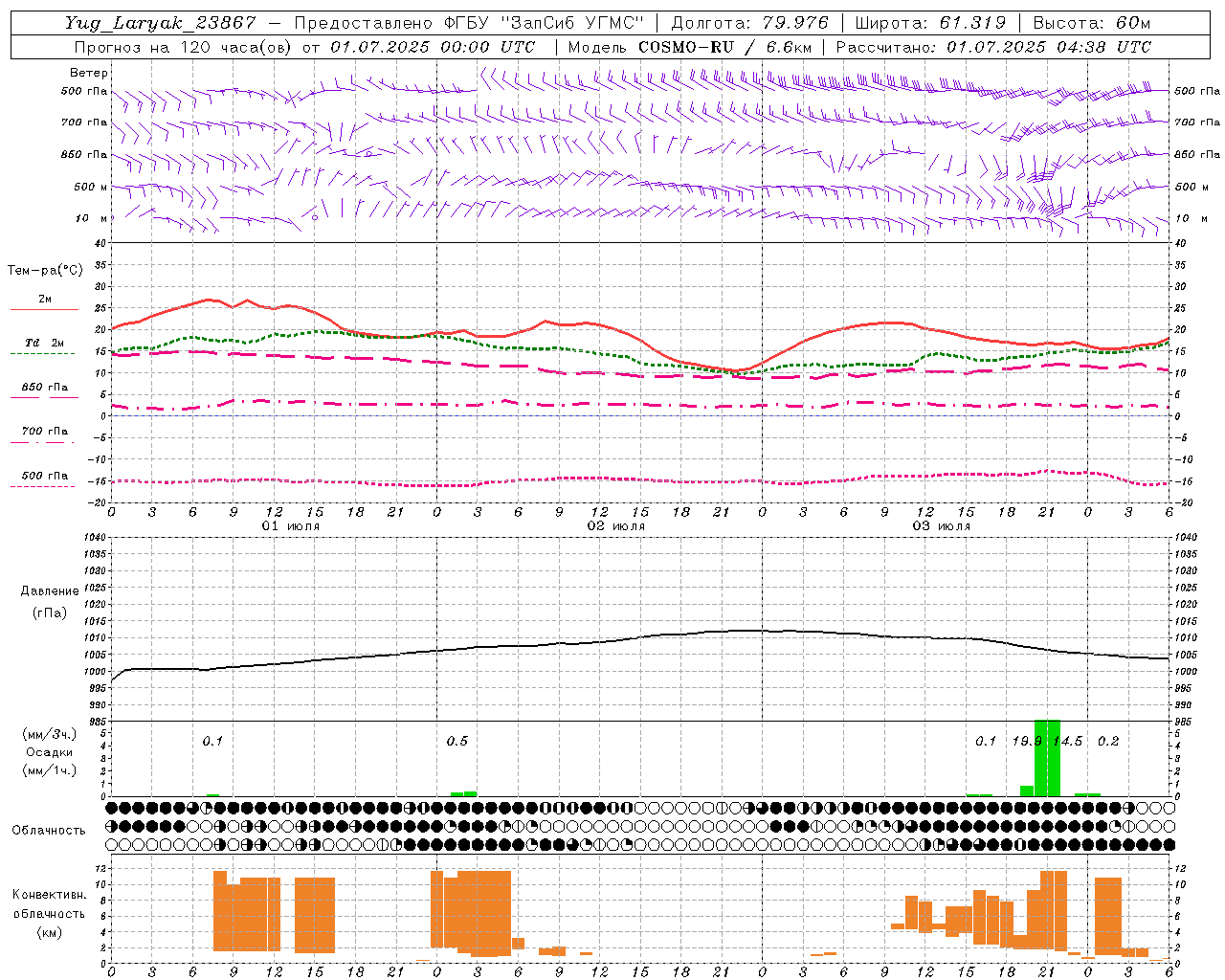
Task: Select the Рассчитано: 01.07.2025 04:38 UTC timestamp
Action: [993, 47]
